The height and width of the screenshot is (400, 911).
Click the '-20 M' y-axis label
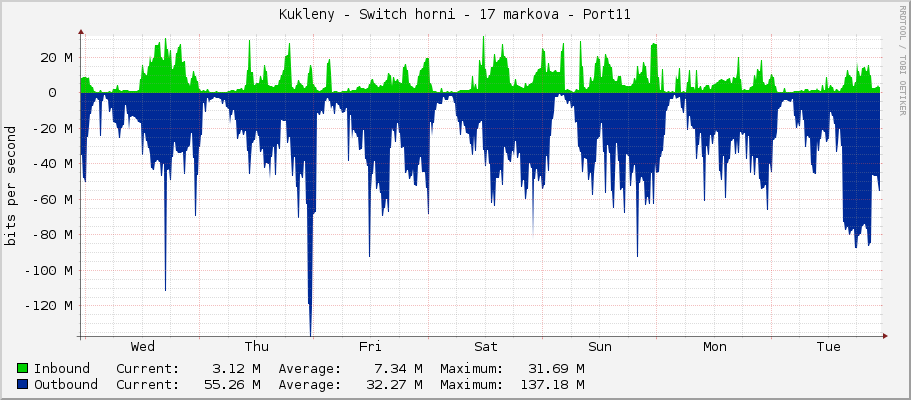click(x=53, y=128)
